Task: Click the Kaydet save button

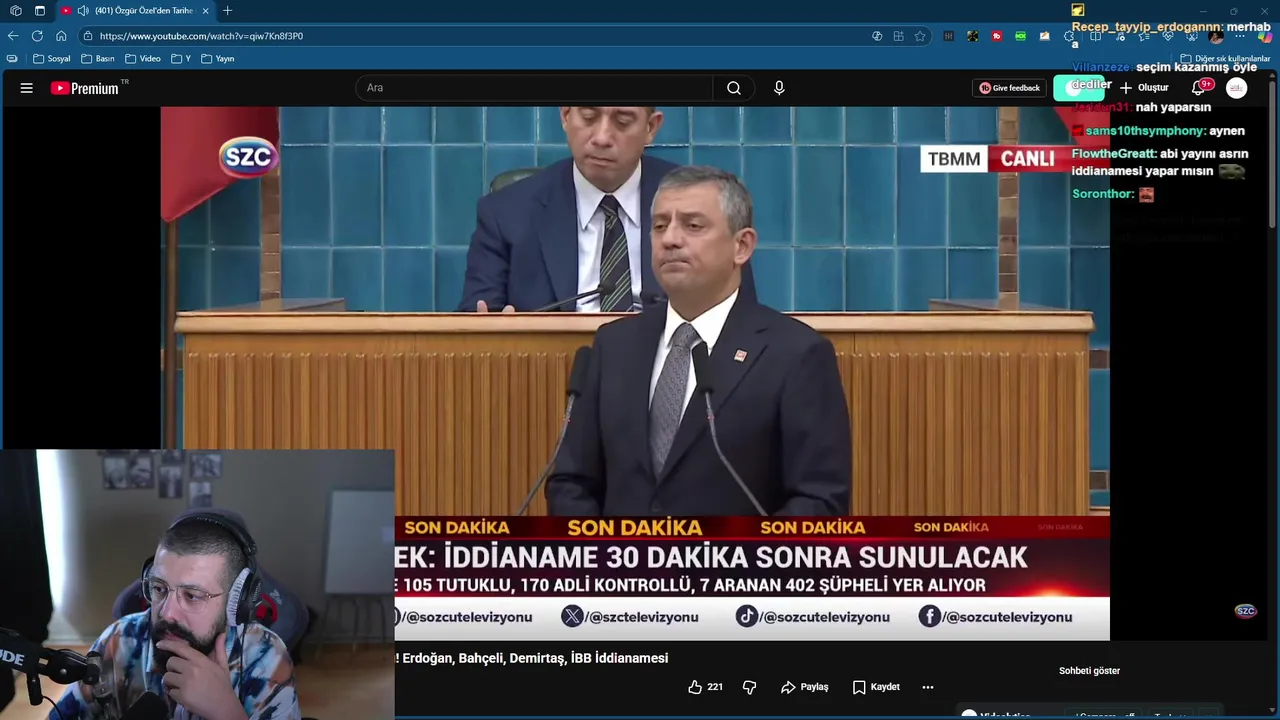Action: (876, 687)
